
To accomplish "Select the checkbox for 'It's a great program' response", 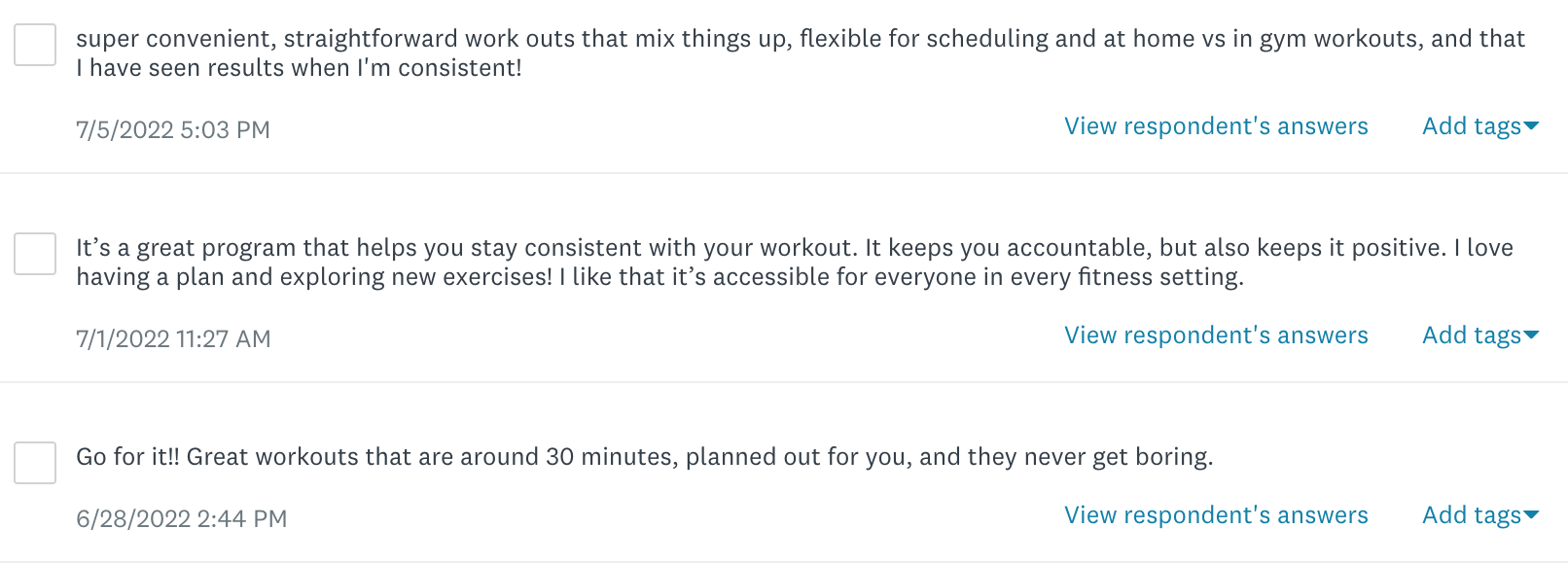I will click(x=35, y=254).
